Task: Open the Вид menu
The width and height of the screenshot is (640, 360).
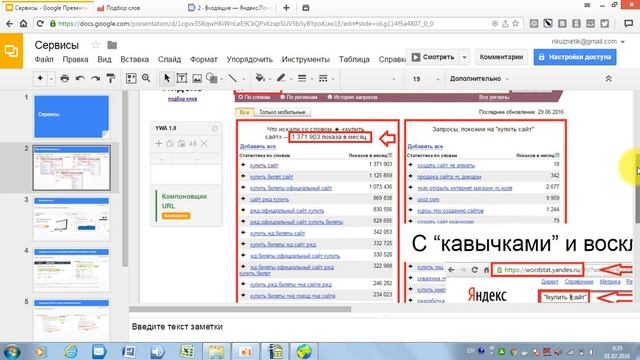Action: [x=104, y=60]
